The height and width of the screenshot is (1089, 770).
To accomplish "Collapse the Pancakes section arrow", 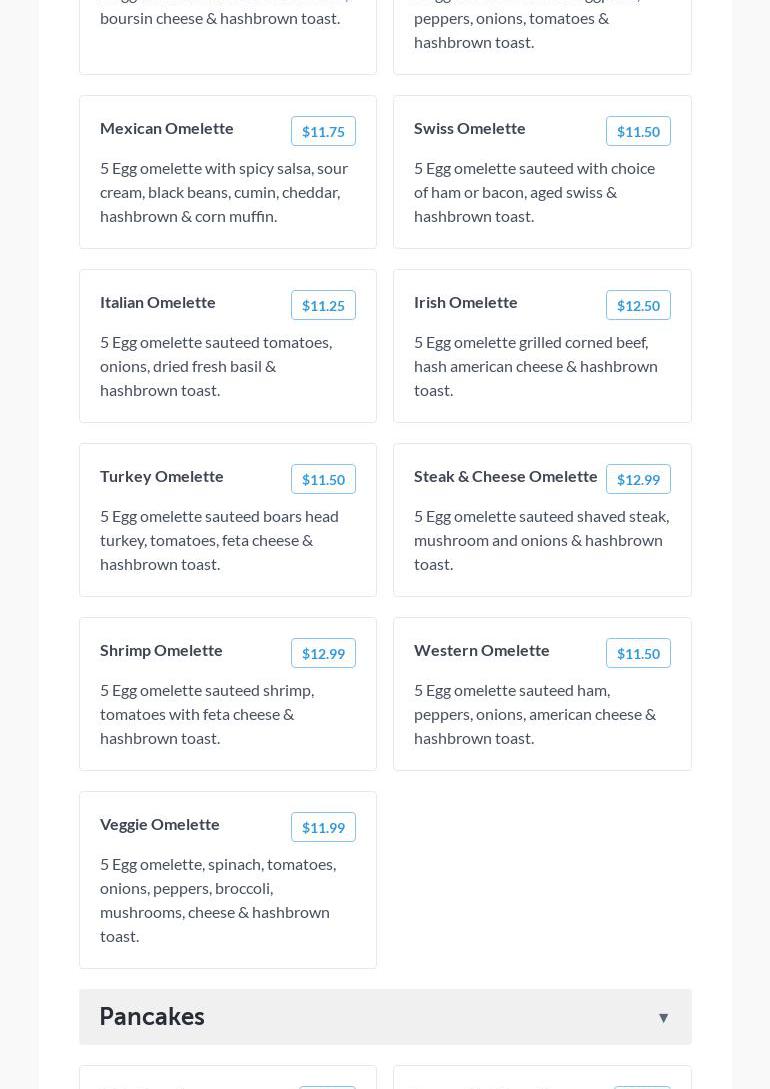I will point(663,1017).
